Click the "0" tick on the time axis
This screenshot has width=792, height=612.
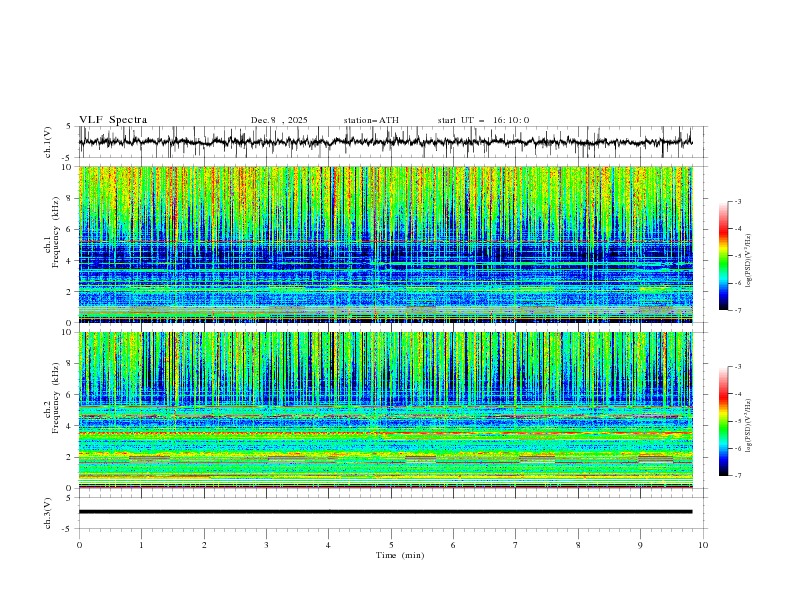[79, 545]
